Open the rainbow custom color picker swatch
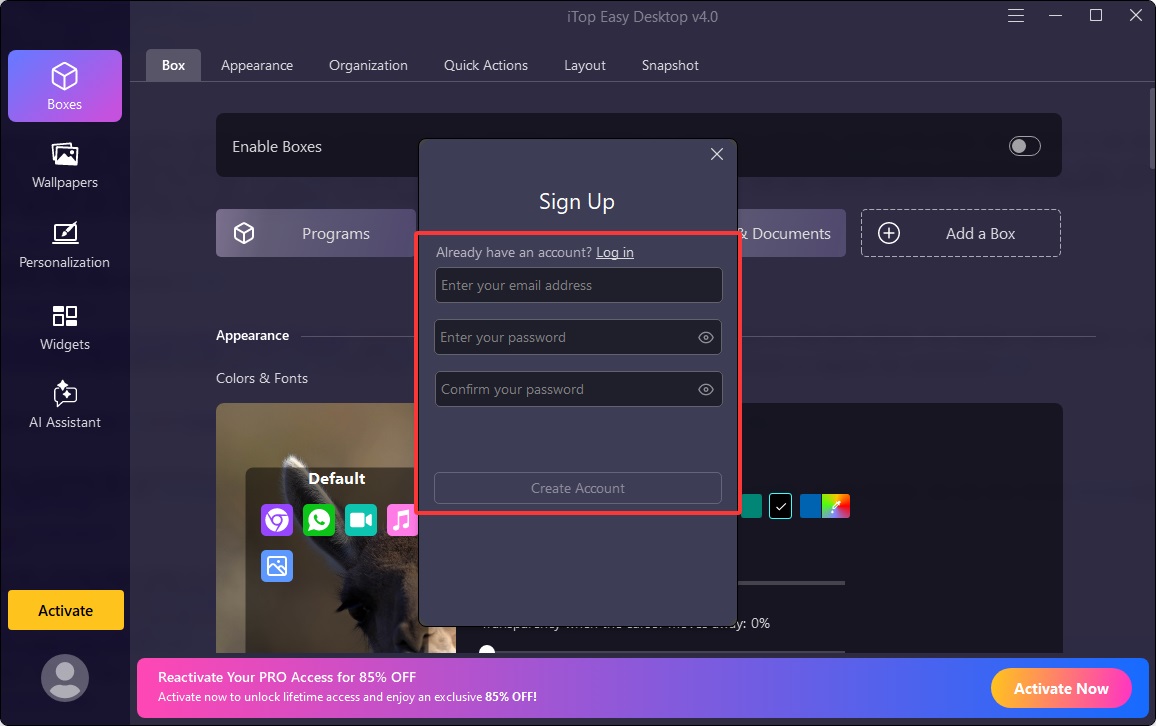Screen dimensions: 1156x726 [835, 506]
